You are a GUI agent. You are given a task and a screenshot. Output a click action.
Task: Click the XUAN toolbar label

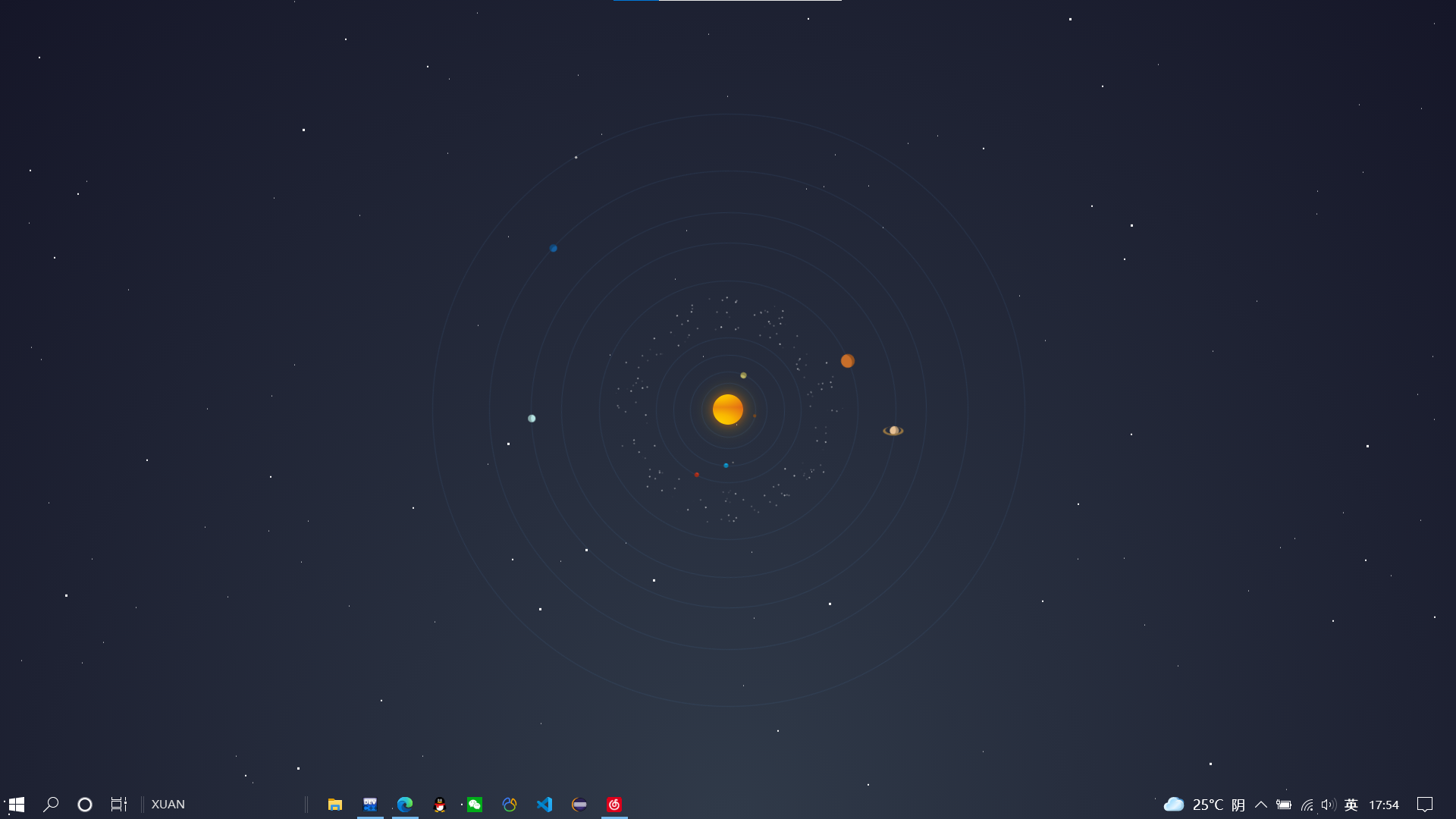[168, 805]
